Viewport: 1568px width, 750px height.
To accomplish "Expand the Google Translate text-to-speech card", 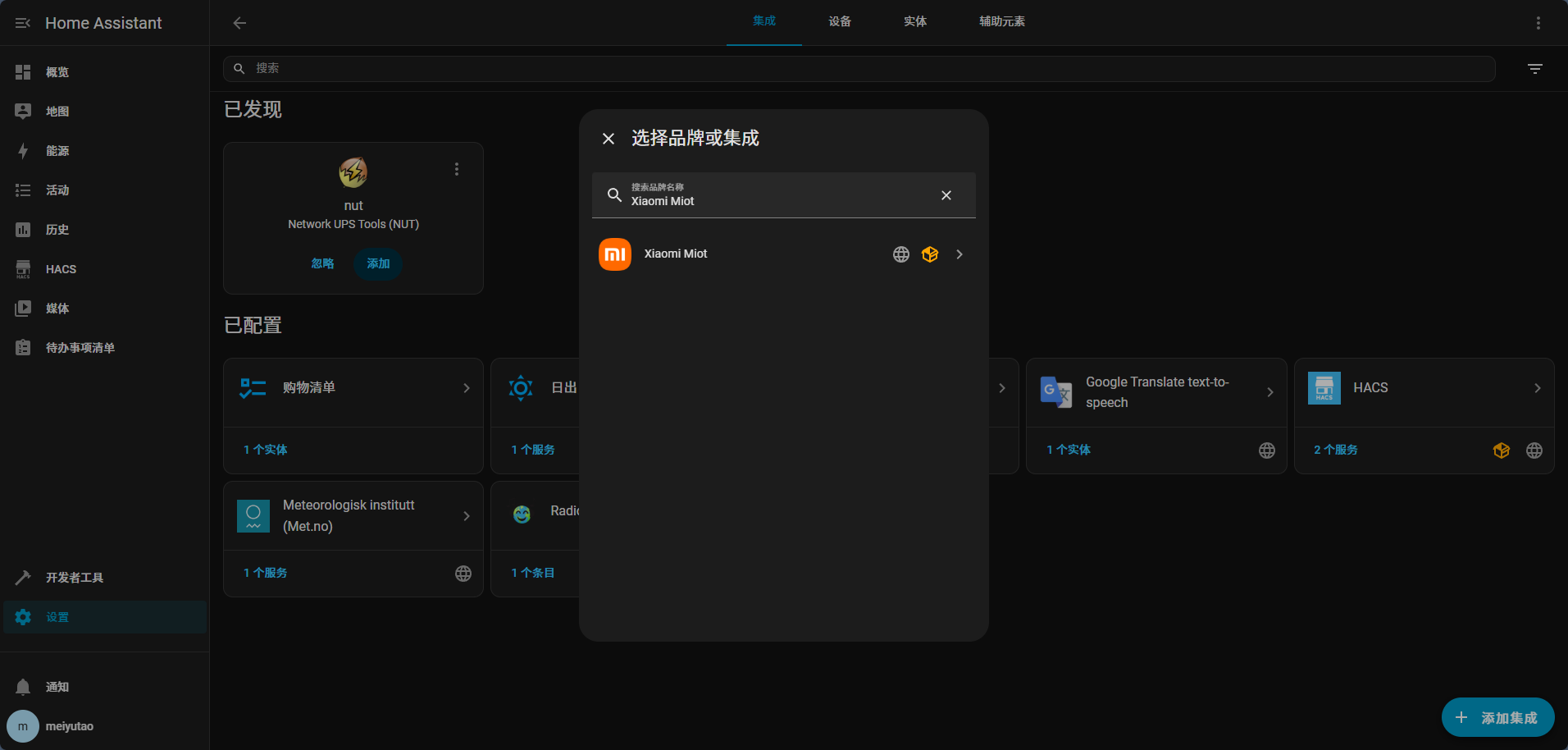I will (1269, 392).
